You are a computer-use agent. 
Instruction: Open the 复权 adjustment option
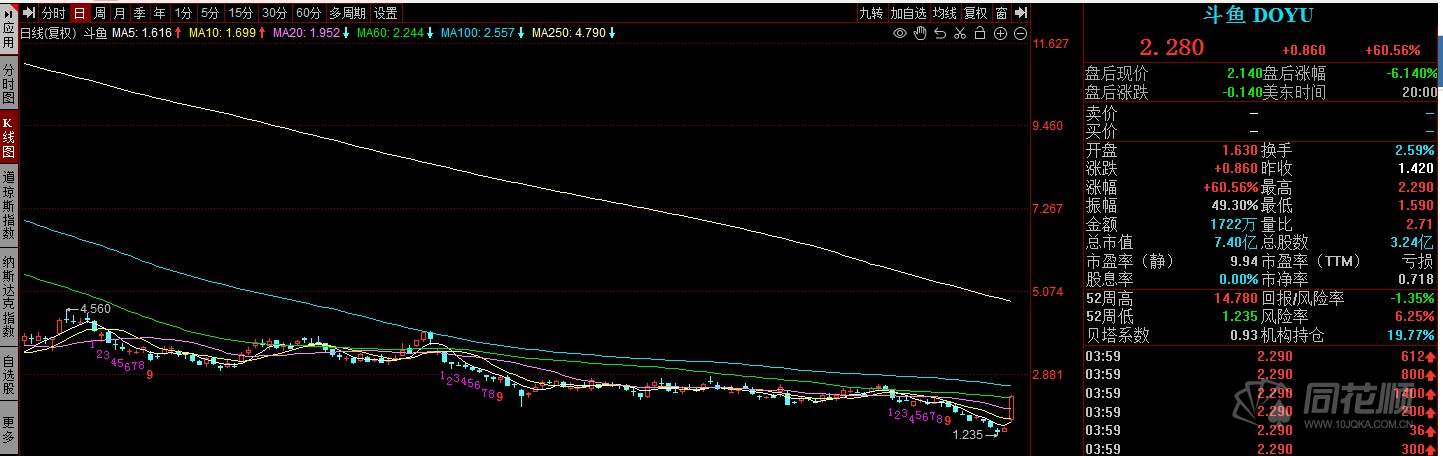(x=976, y=13)
